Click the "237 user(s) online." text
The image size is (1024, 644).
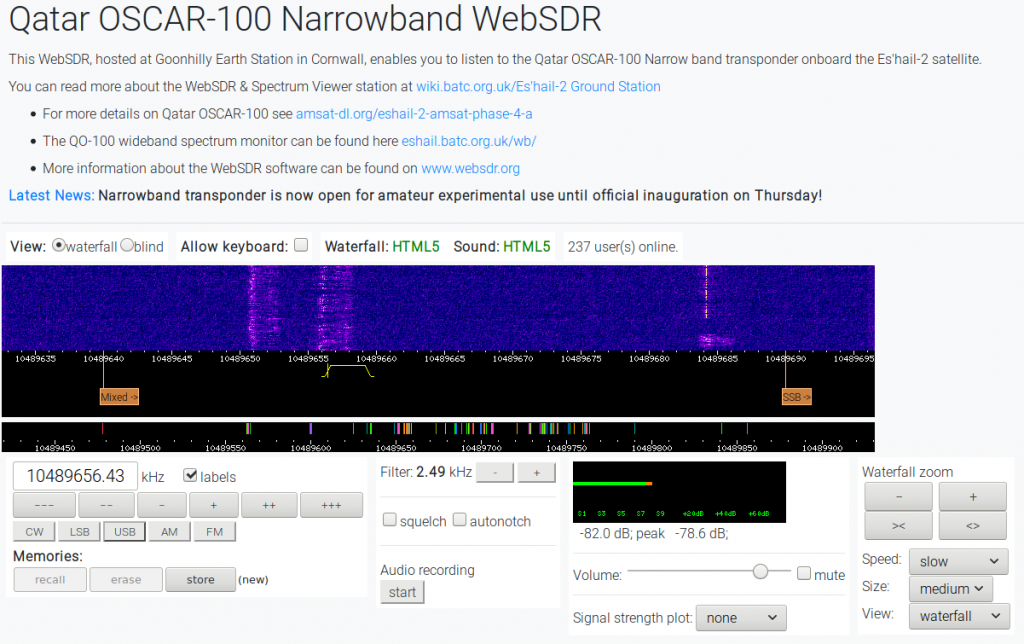(x=623, y=247)
